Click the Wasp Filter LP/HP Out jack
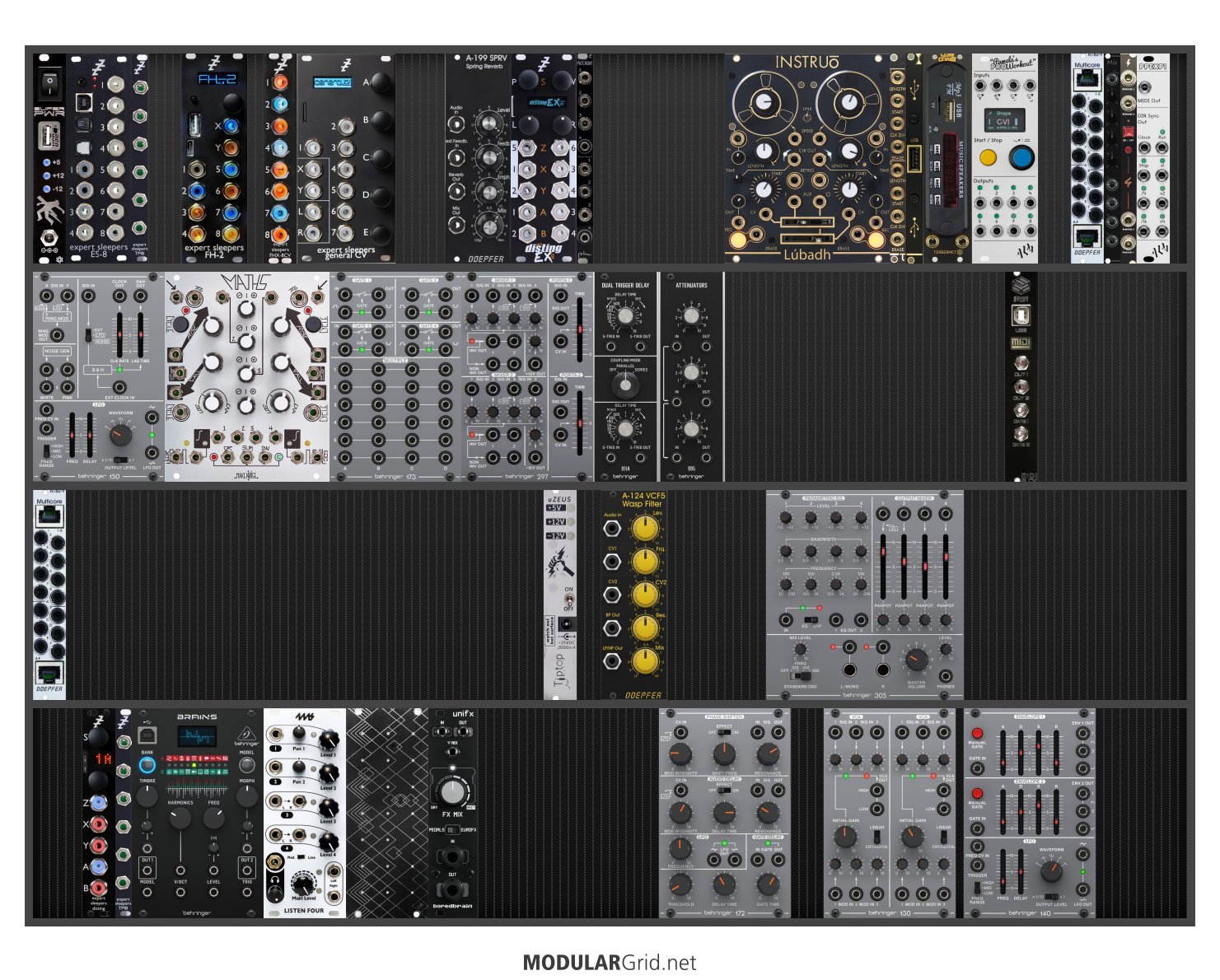This screenshot has width=1220, height=980. click(612, 662)
